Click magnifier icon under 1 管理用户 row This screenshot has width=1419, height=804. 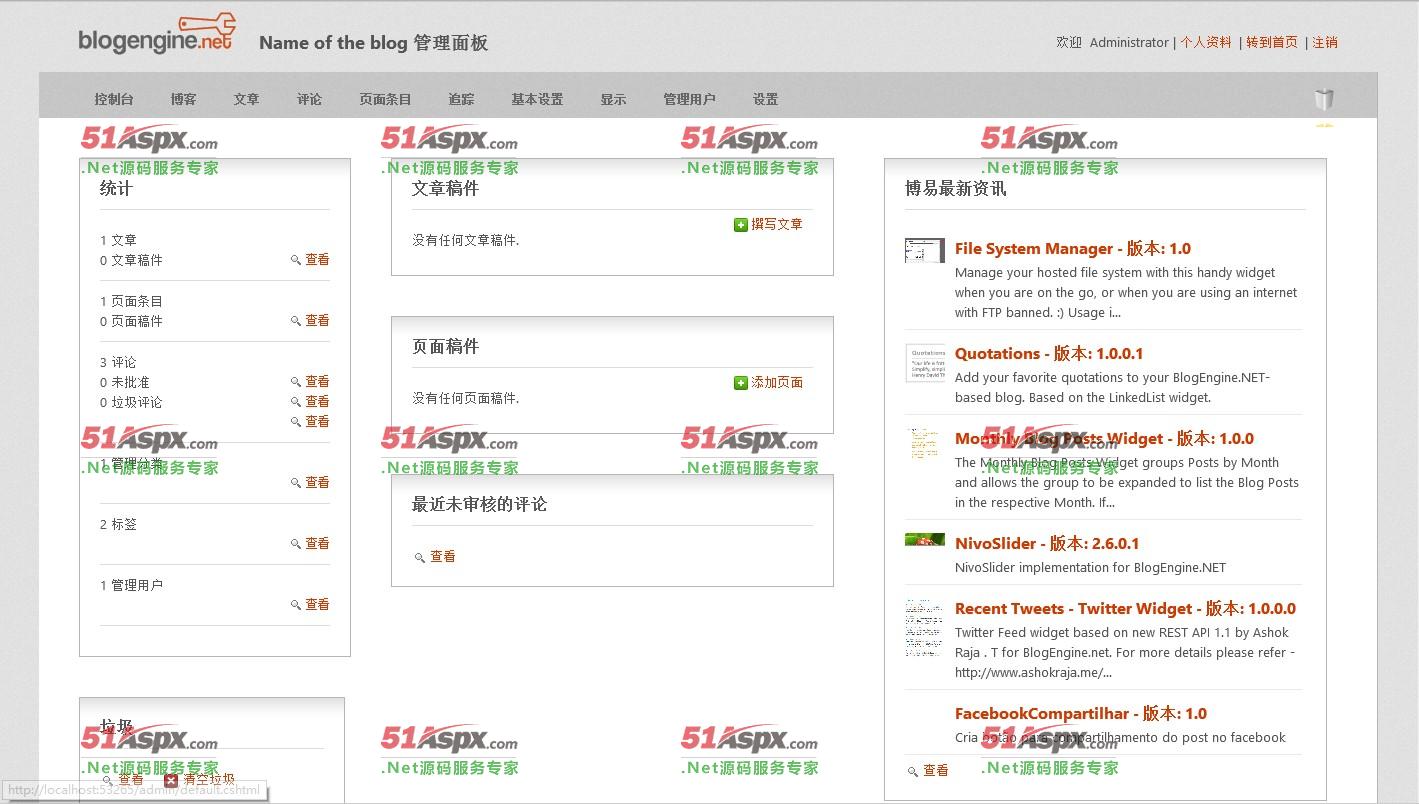[x=296, y=605]
